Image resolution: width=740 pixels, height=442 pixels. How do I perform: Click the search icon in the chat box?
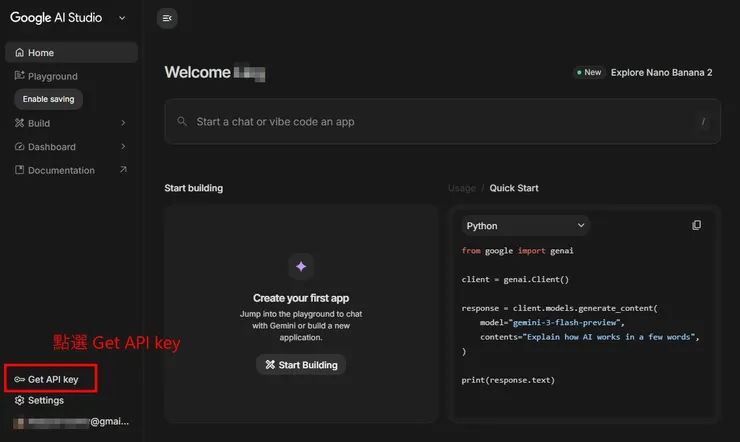[182, 122]
